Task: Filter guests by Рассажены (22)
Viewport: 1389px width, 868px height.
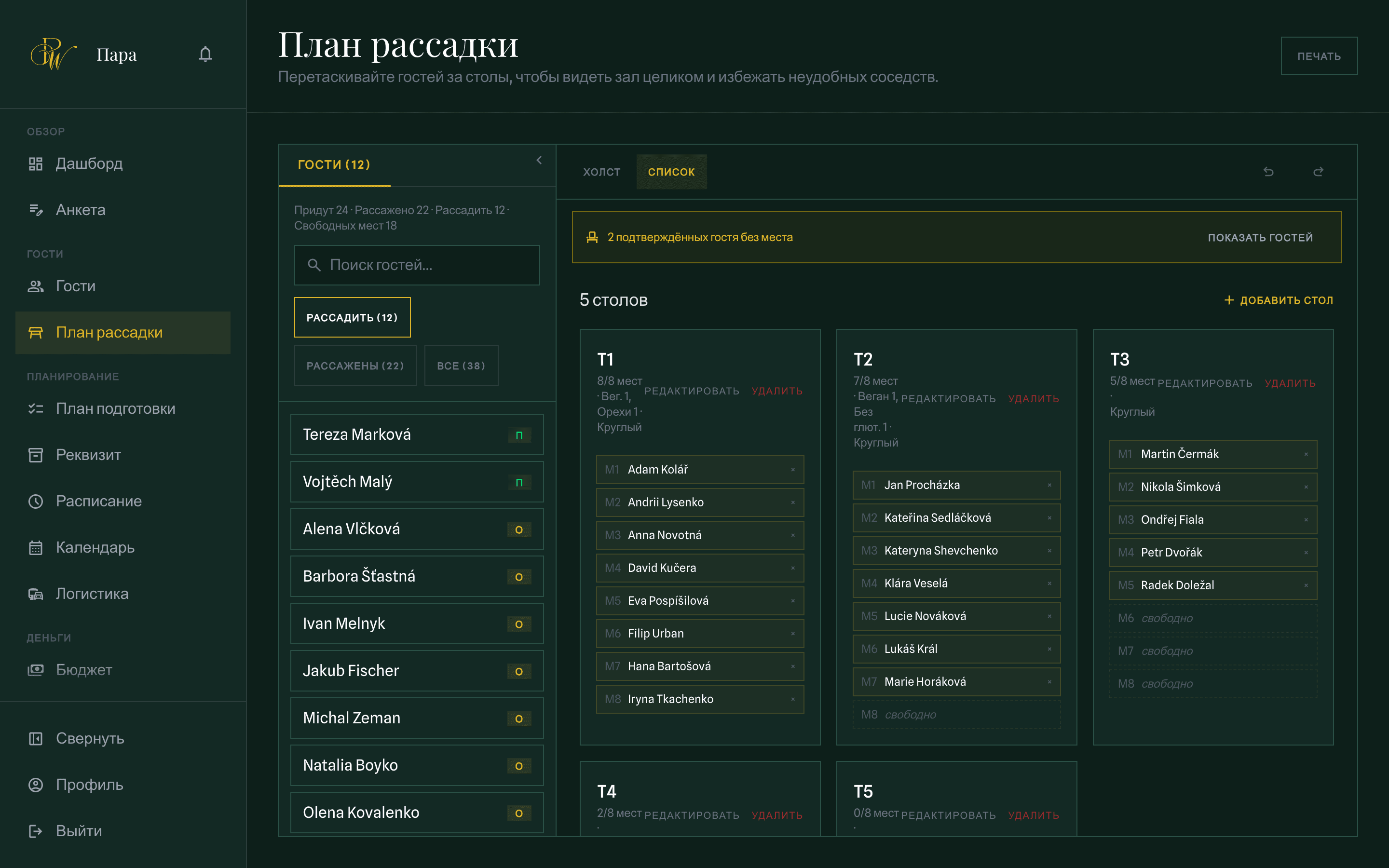Action: coord(355,366)
